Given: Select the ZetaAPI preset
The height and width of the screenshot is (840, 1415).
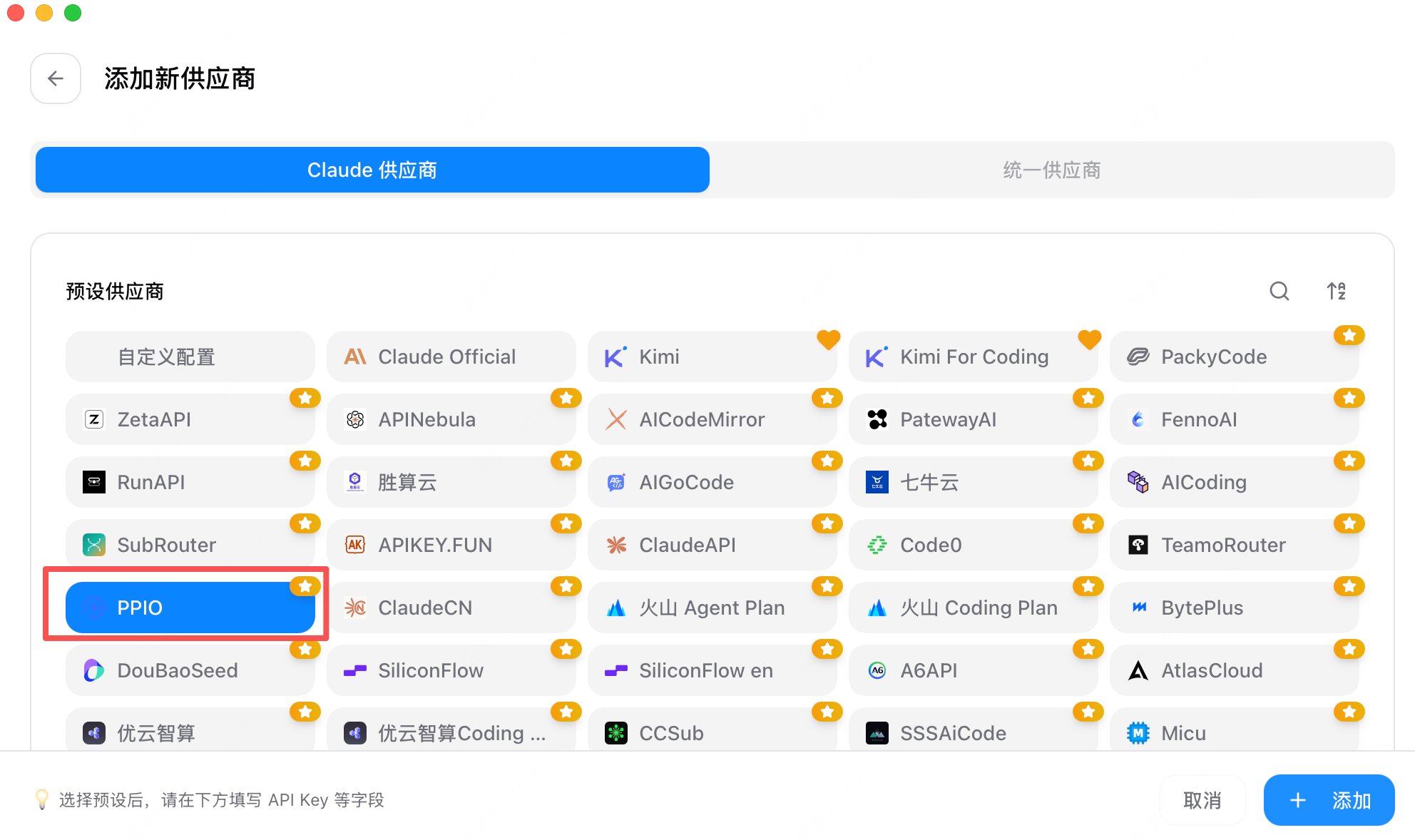Looking at the screenshot, I should pyautogui.click(x=190, y=419).
